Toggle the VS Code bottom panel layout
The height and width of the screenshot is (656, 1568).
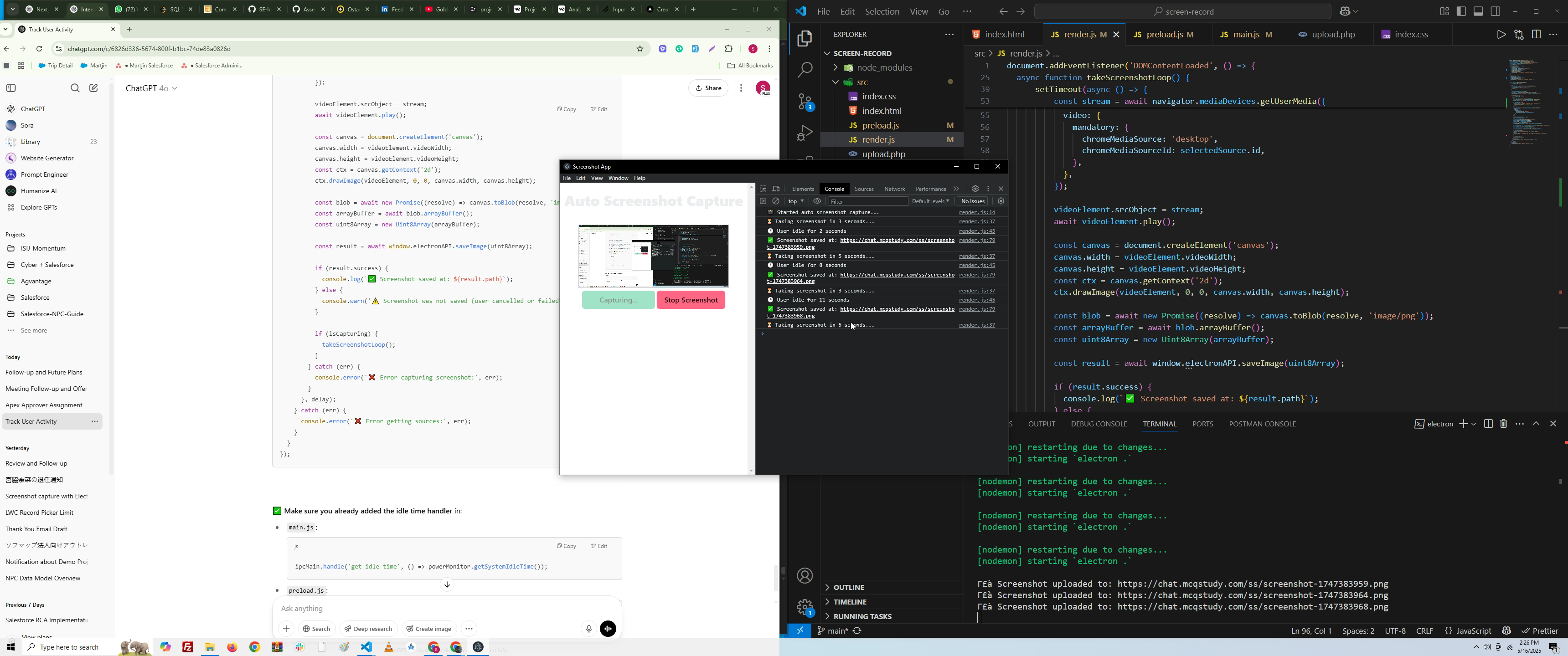click(1478, 11)
